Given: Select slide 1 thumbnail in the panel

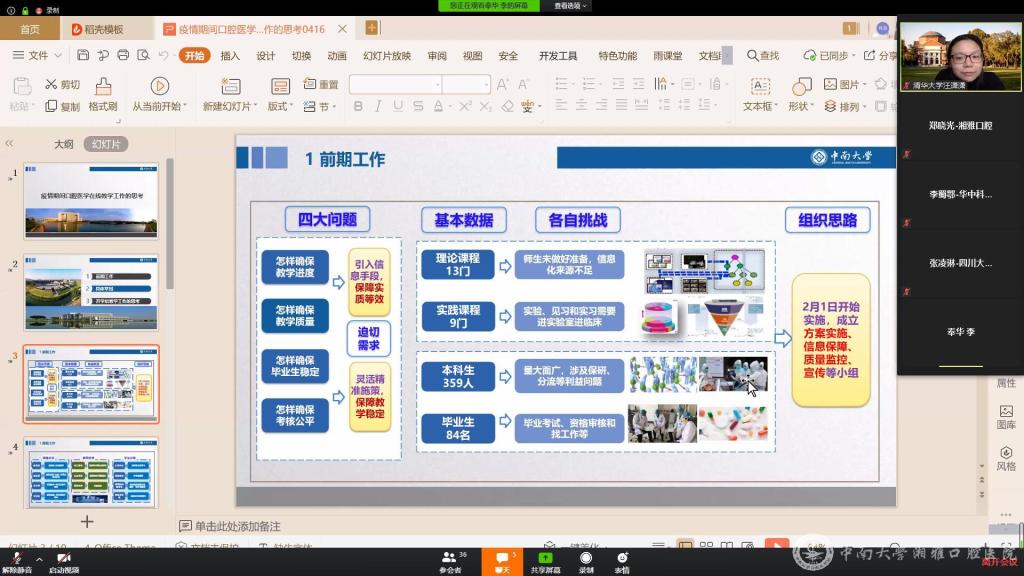Looking at the screenshot, I should 91,201.
